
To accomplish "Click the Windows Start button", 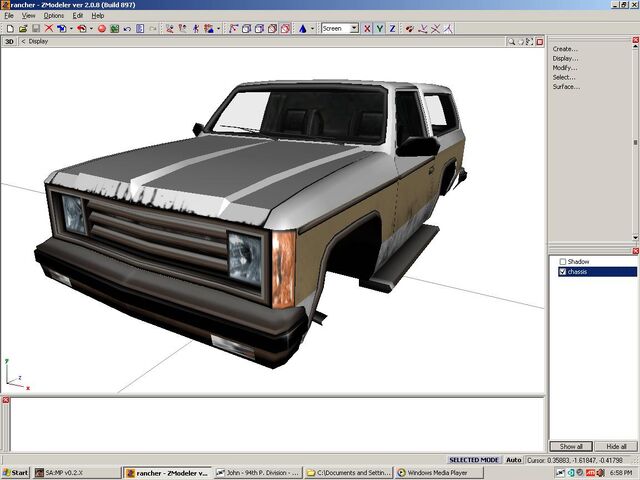I will 16,473.
